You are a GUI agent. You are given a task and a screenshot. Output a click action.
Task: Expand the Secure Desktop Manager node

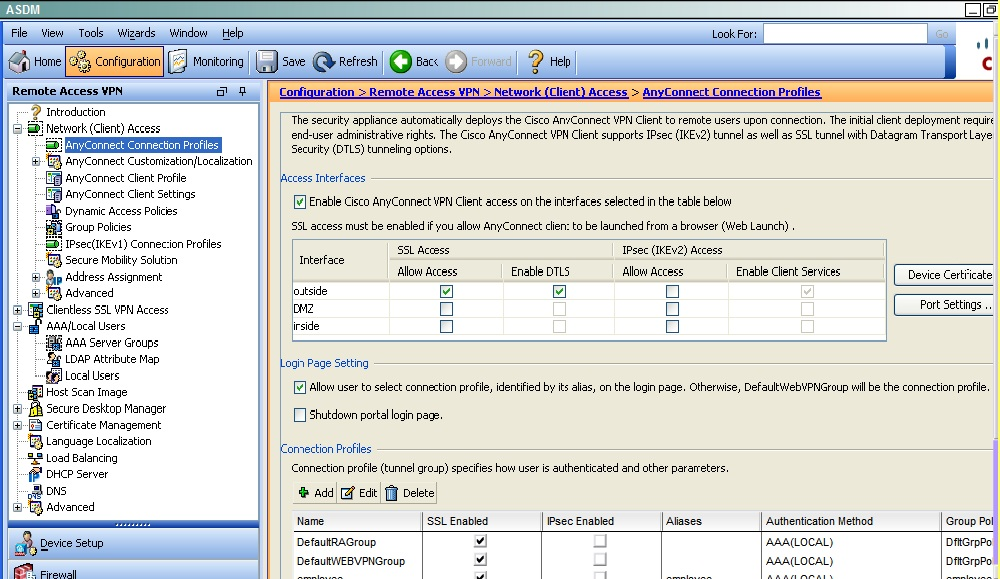click(x=18, y=409)
